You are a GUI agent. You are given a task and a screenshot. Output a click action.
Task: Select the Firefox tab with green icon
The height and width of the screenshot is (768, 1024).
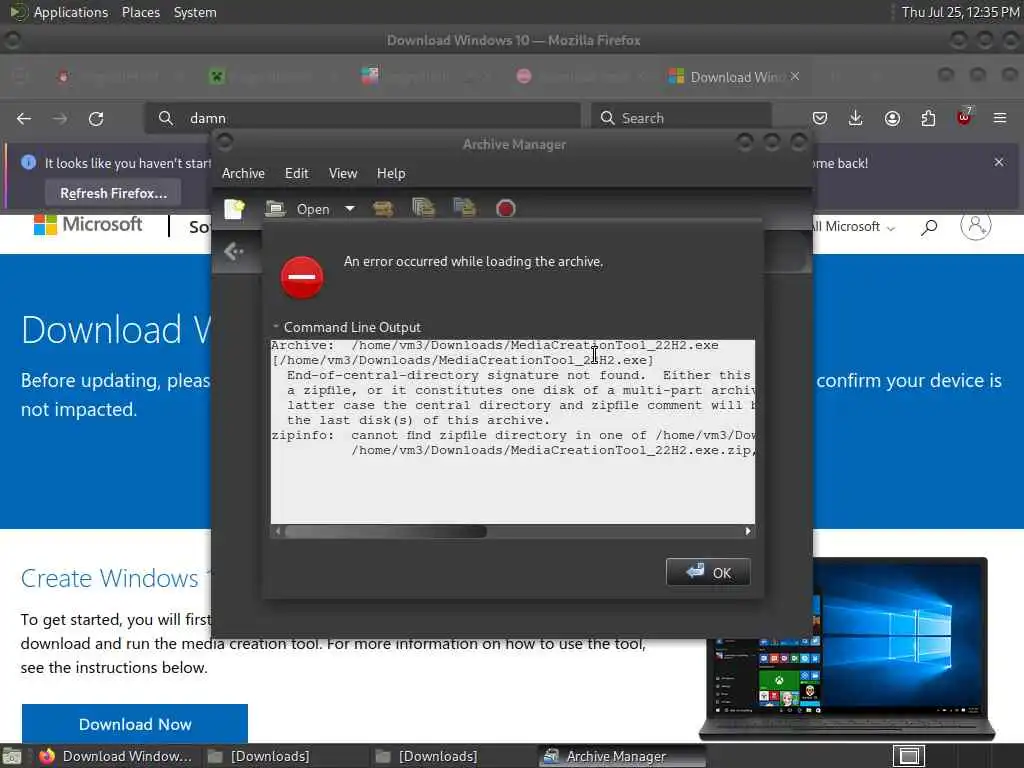tap(273, 76)
